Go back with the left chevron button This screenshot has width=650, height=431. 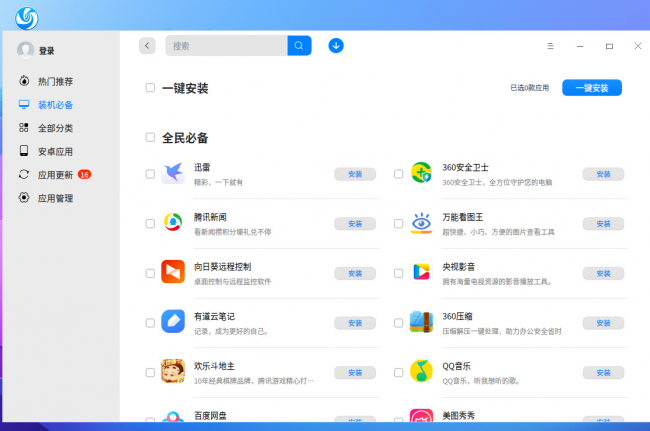tap(147, 46)
